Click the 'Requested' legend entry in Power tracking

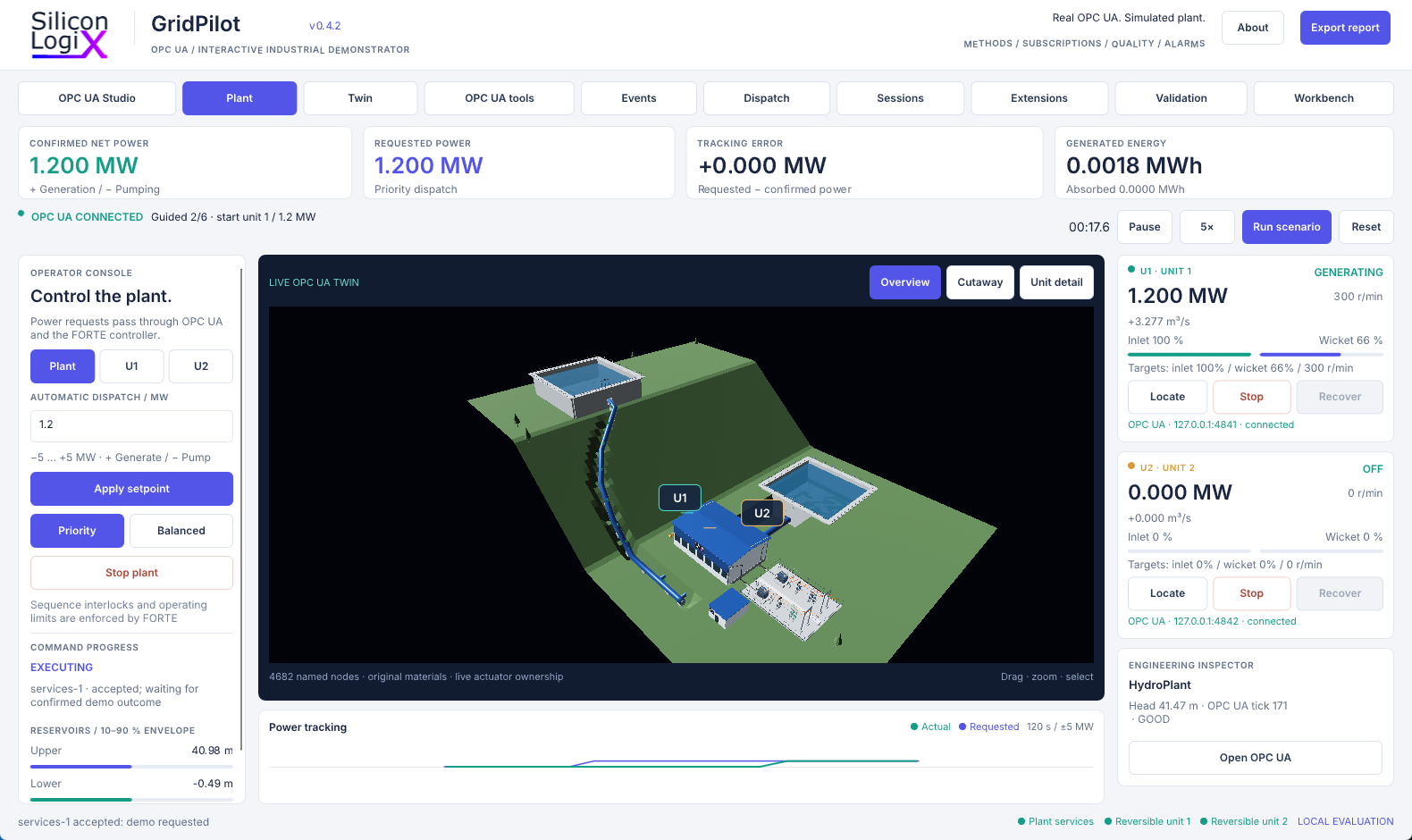pyautogui.click(x=989, y=727)
